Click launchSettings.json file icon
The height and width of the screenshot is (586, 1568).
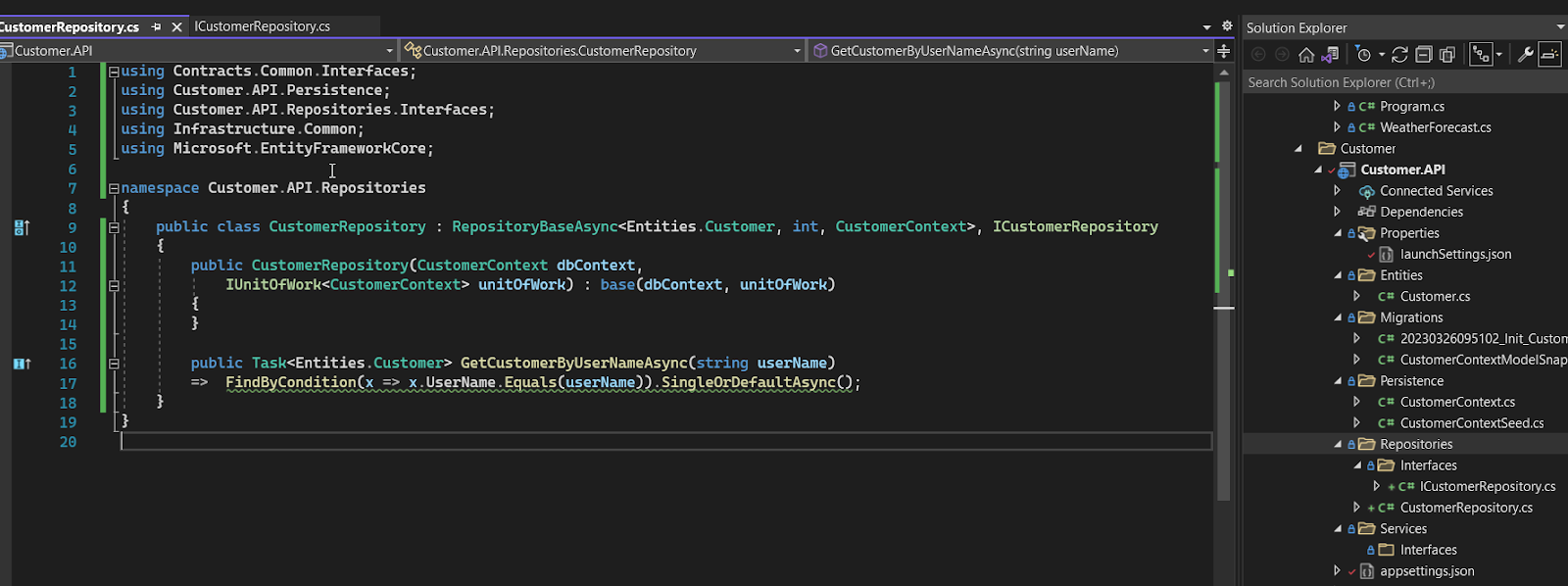click(1386, 255)
